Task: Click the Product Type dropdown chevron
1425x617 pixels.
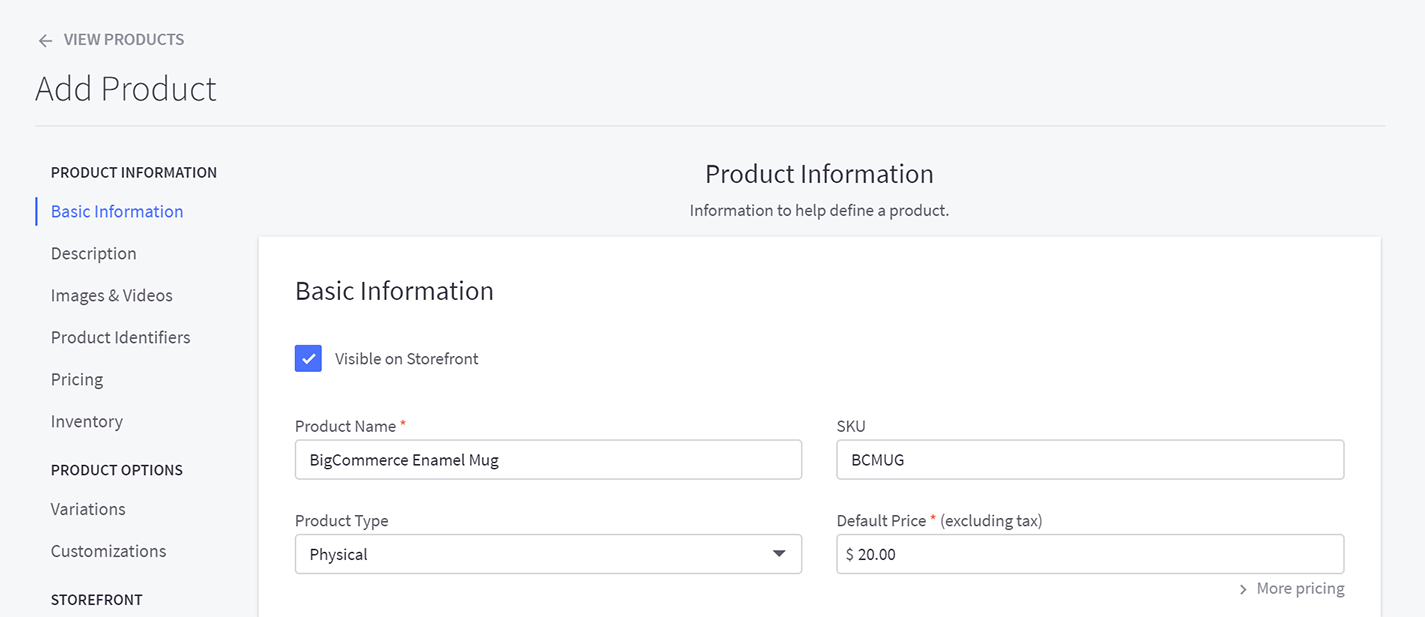Action: click(779, 554)
